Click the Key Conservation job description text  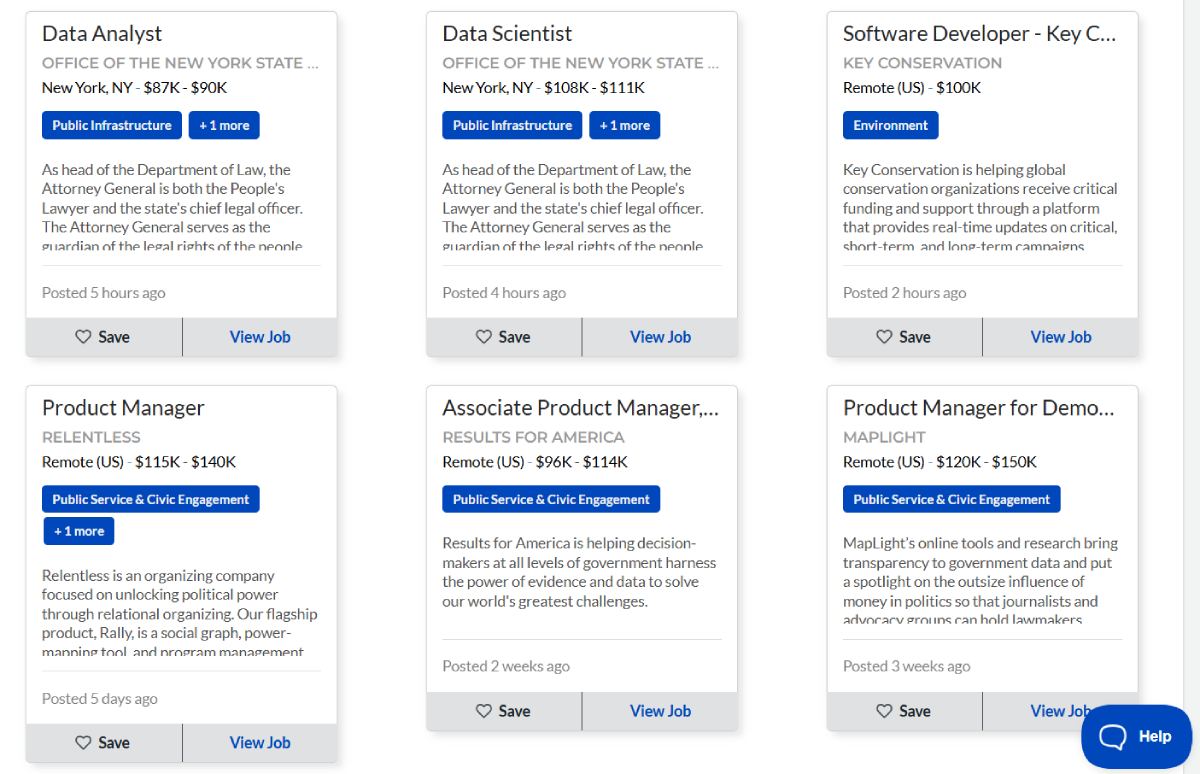point(981,207)
